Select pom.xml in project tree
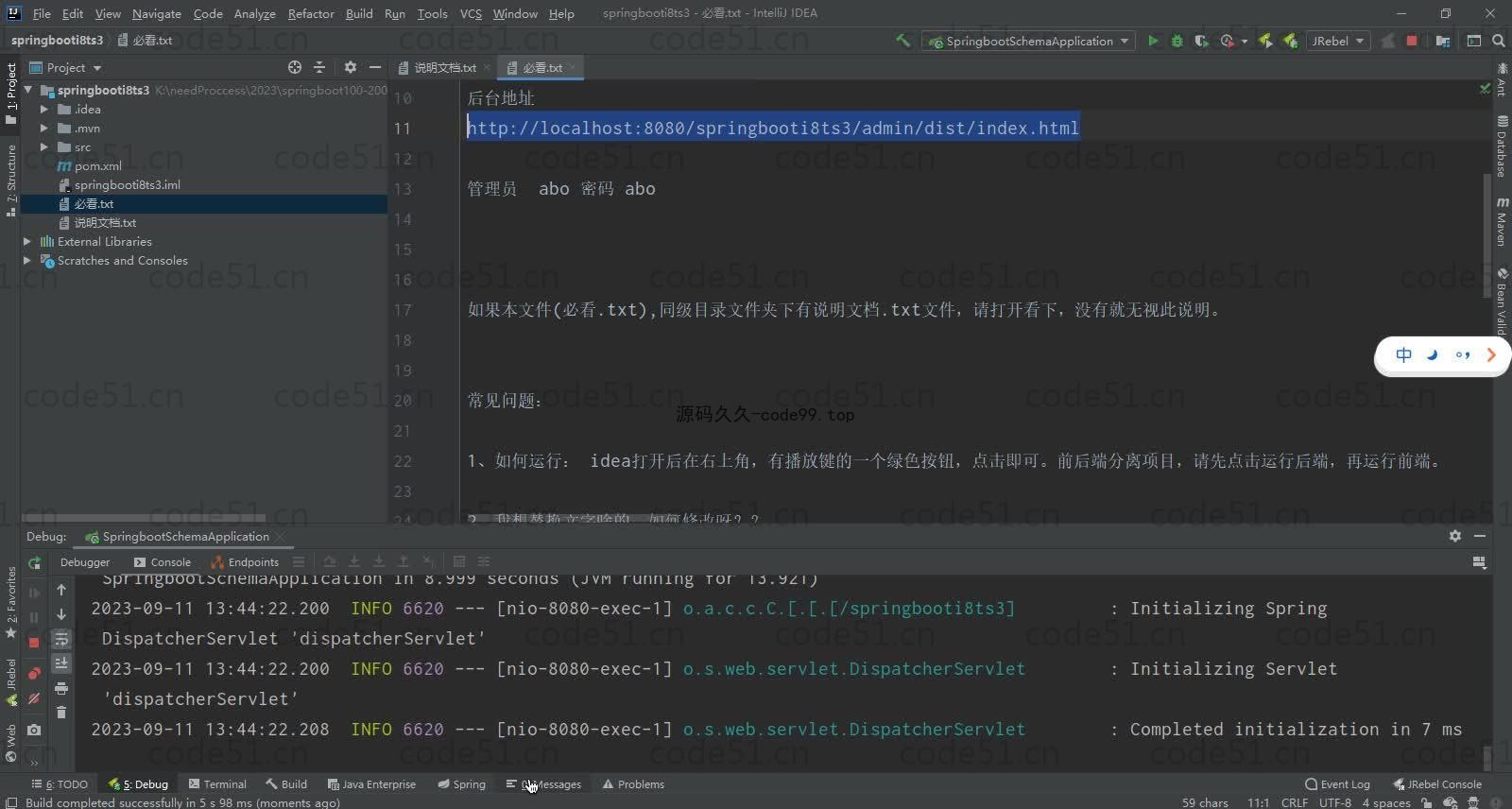Screen dimensions: 1512x809 pyautogui.click(x=98, y=165)
